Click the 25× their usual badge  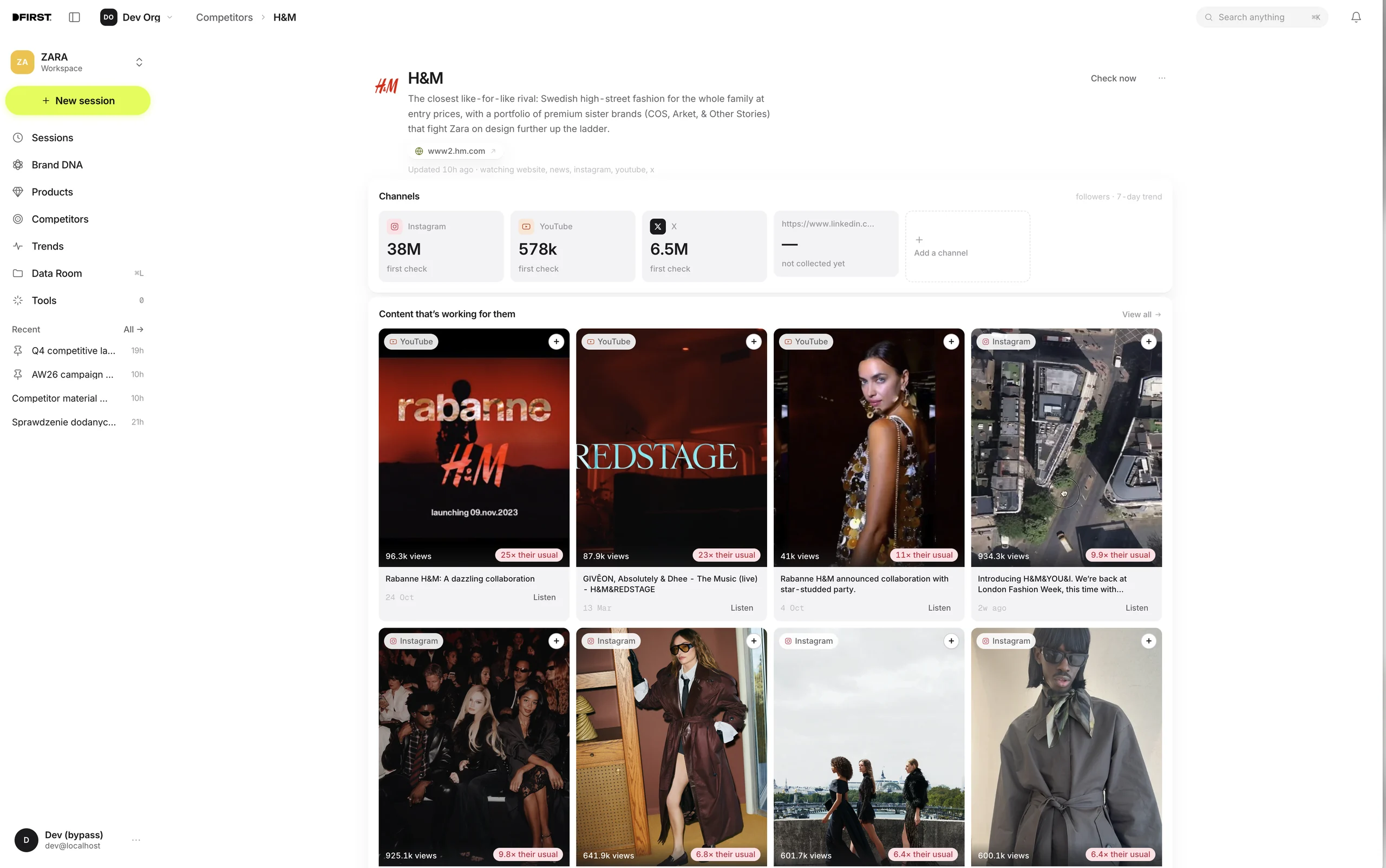529,555
